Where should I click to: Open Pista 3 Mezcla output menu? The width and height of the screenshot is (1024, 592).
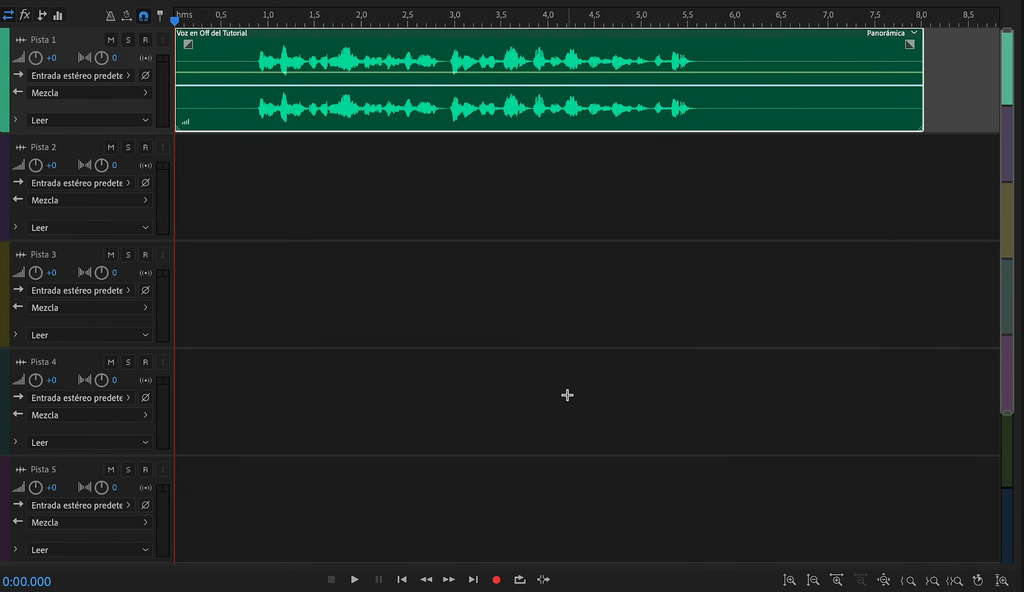pyautogui.click(x=89, y=308)
